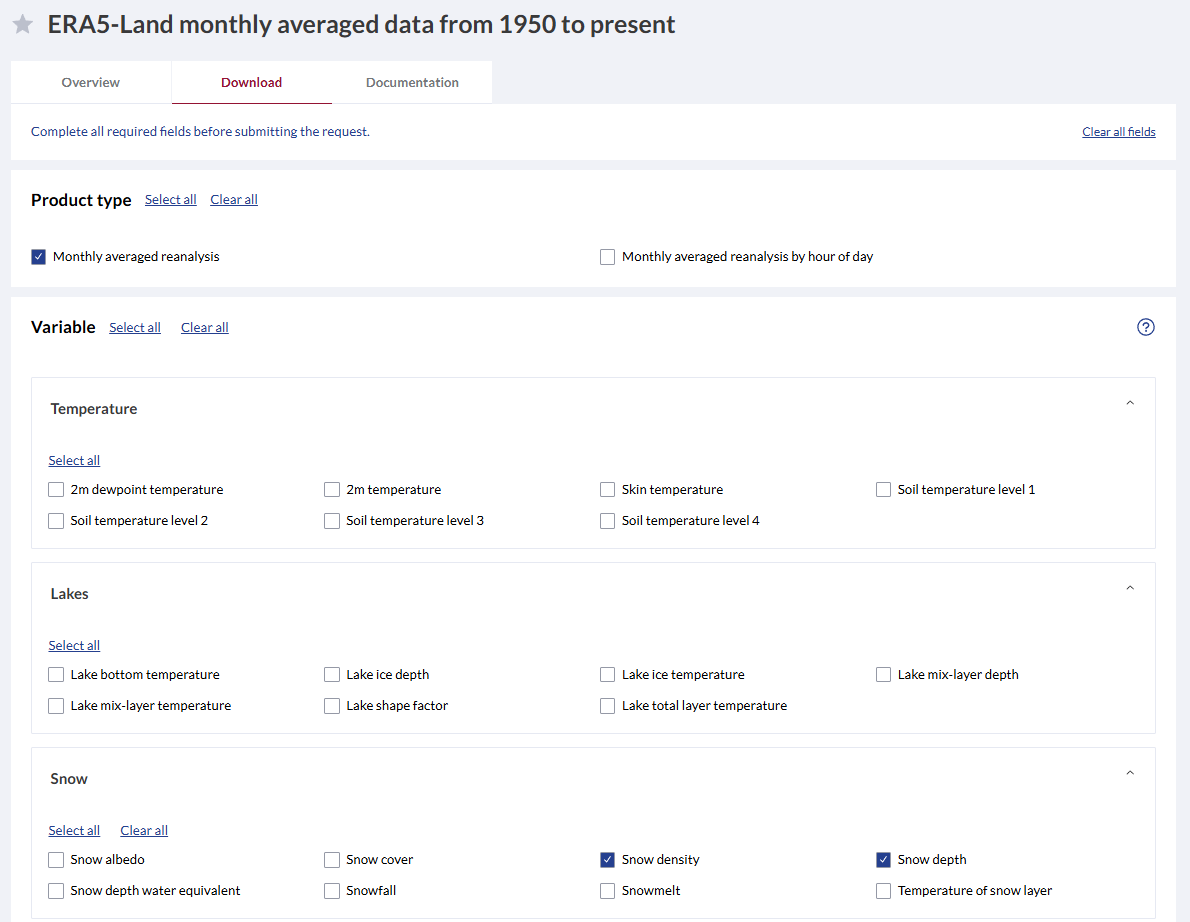Click the Snow section heading
This screenshot has height=922, width=1190.
tap(69, 779)
